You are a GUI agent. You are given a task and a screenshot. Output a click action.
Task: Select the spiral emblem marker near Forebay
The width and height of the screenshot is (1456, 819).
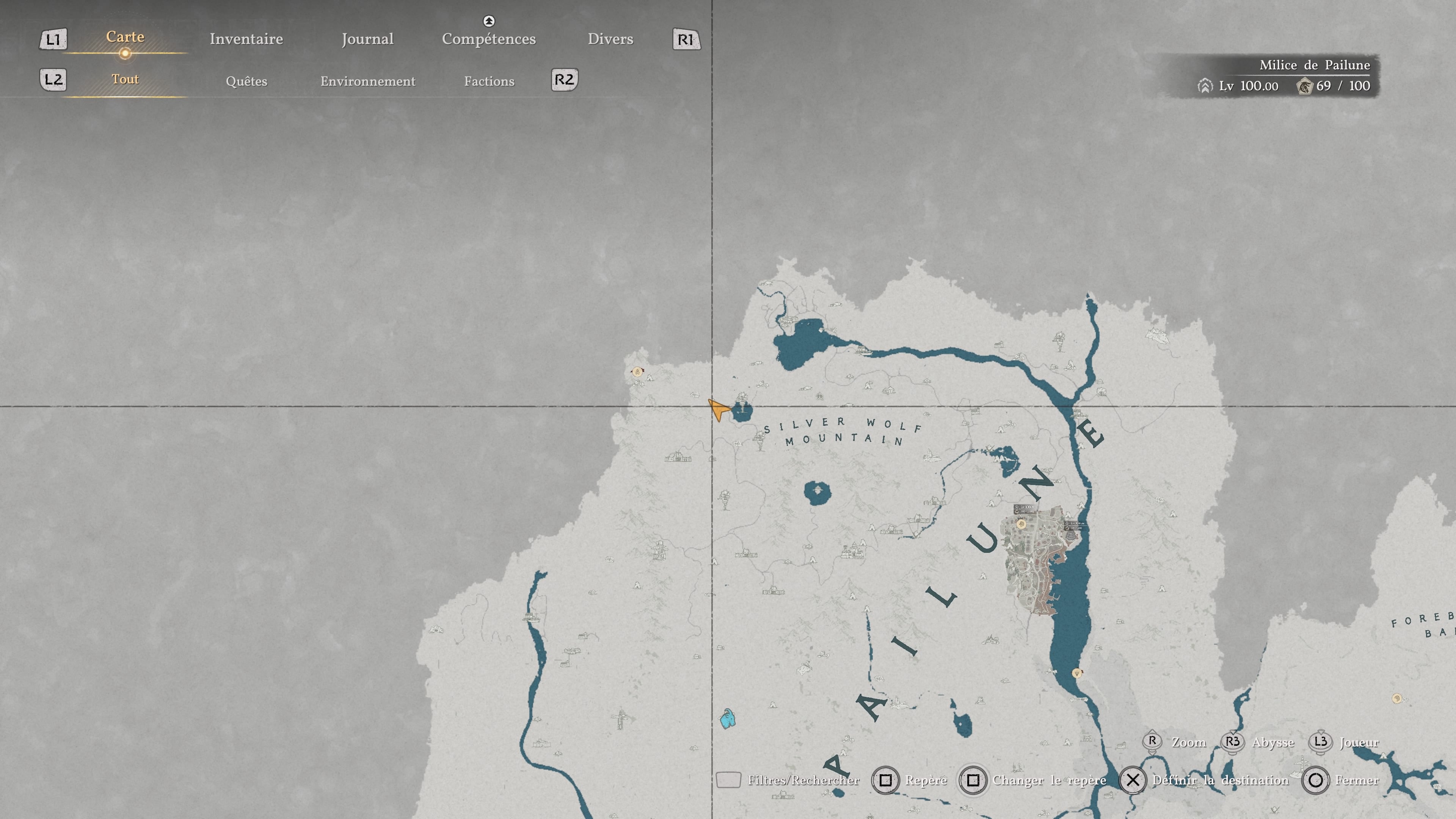point(1396,698)
